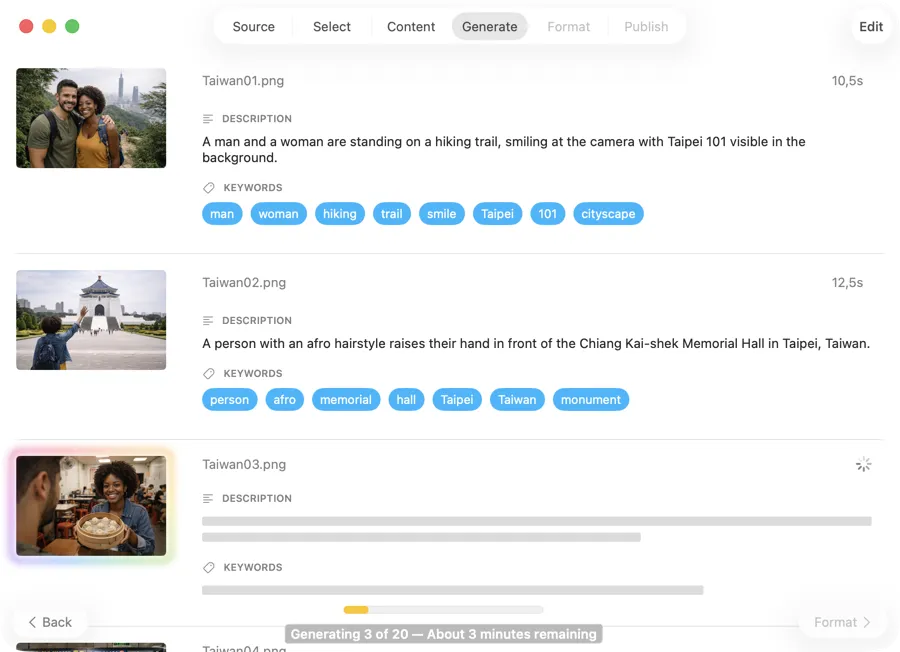
Task: Click the keywords tag icon under Taiwan03.png
Action: point(208,568)
